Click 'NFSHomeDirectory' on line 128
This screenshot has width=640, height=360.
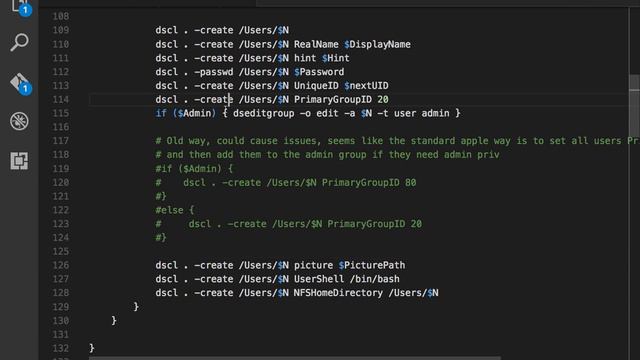(x=338, y=293)
